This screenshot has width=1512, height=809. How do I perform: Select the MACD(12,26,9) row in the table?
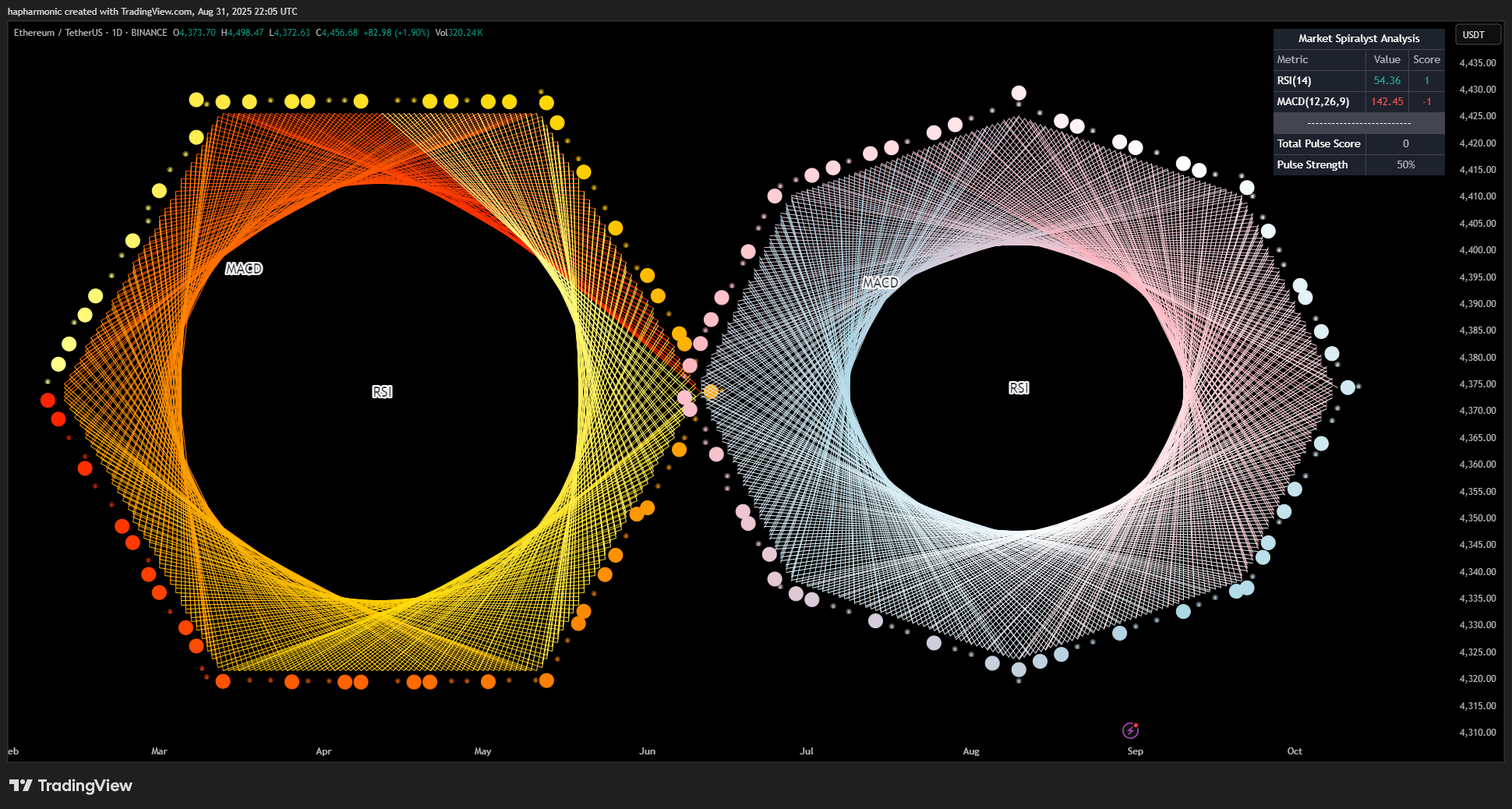pyautogui.click(x=1358, y=101)
